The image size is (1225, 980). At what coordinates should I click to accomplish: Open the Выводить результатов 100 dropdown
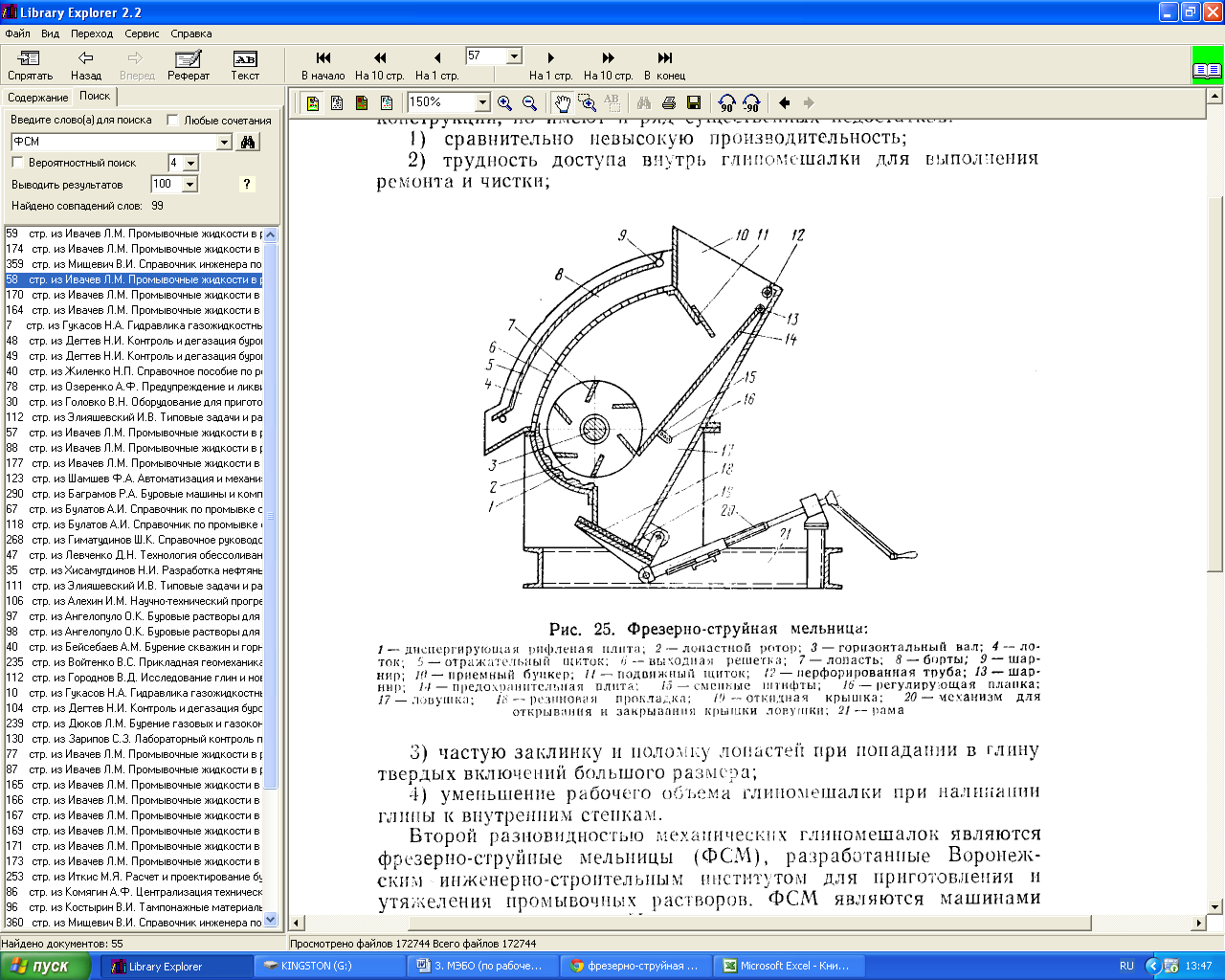[x=189, y=185]
